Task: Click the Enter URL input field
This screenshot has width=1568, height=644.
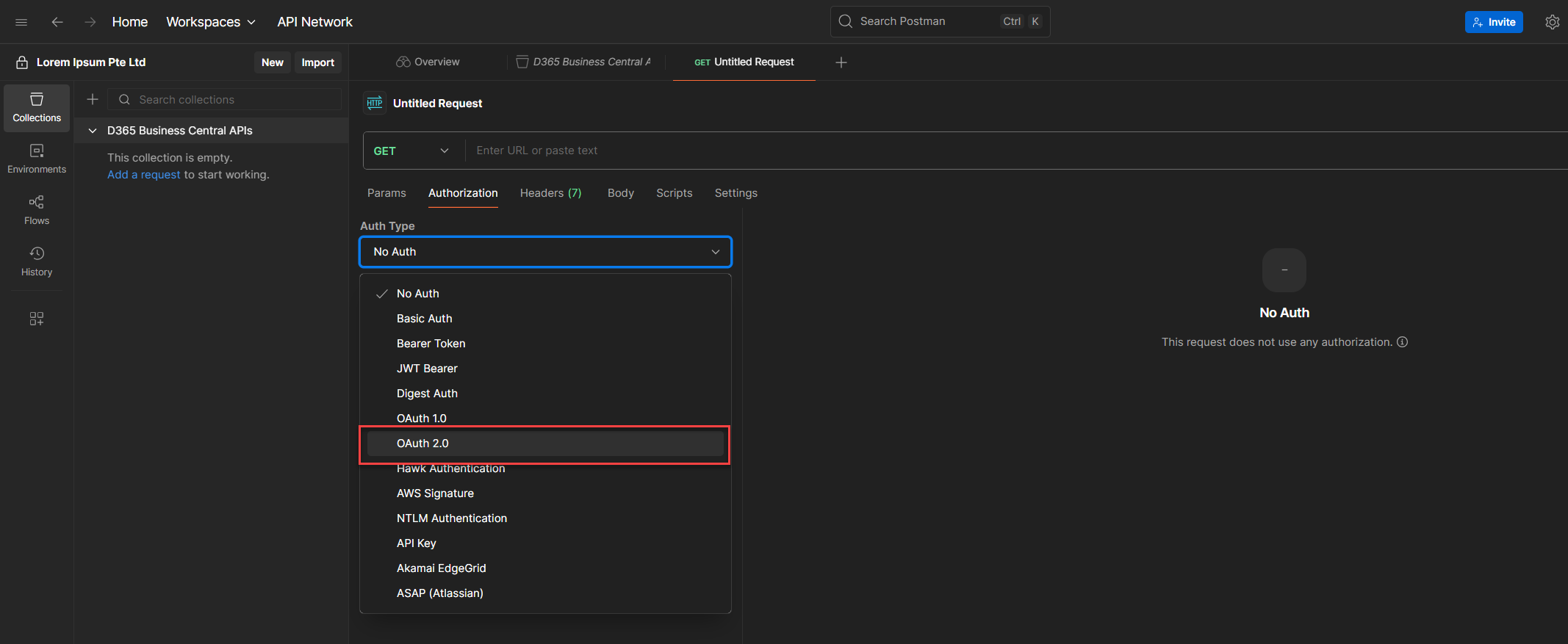Action: [x=1017, y=151]
